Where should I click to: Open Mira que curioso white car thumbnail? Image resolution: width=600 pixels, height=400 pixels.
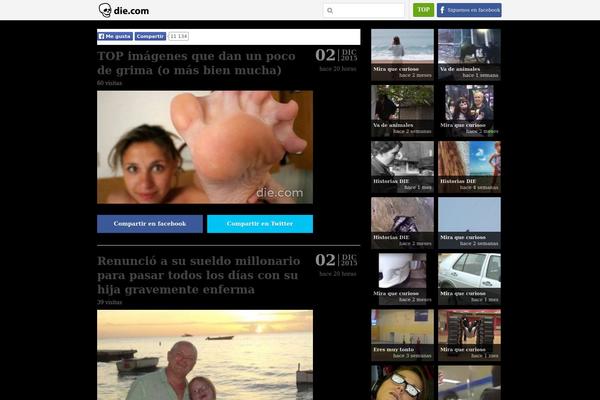[x=469, y=279]
